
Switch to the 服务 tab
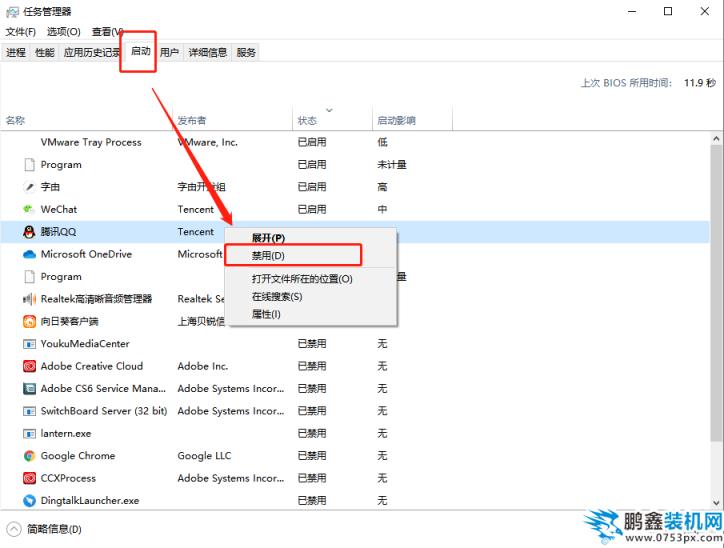246,52
